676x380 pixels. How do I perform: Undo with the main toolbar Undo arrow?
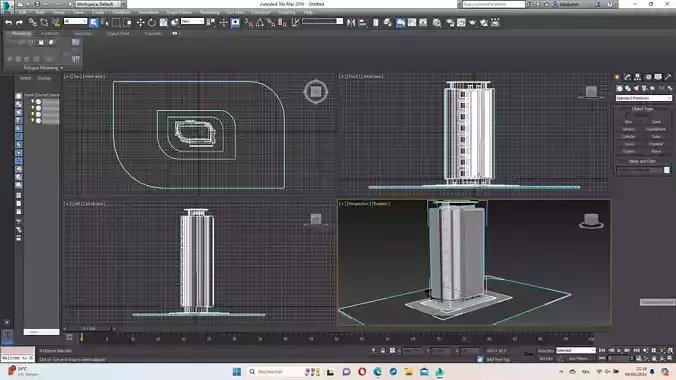click(x=8, y=22)
